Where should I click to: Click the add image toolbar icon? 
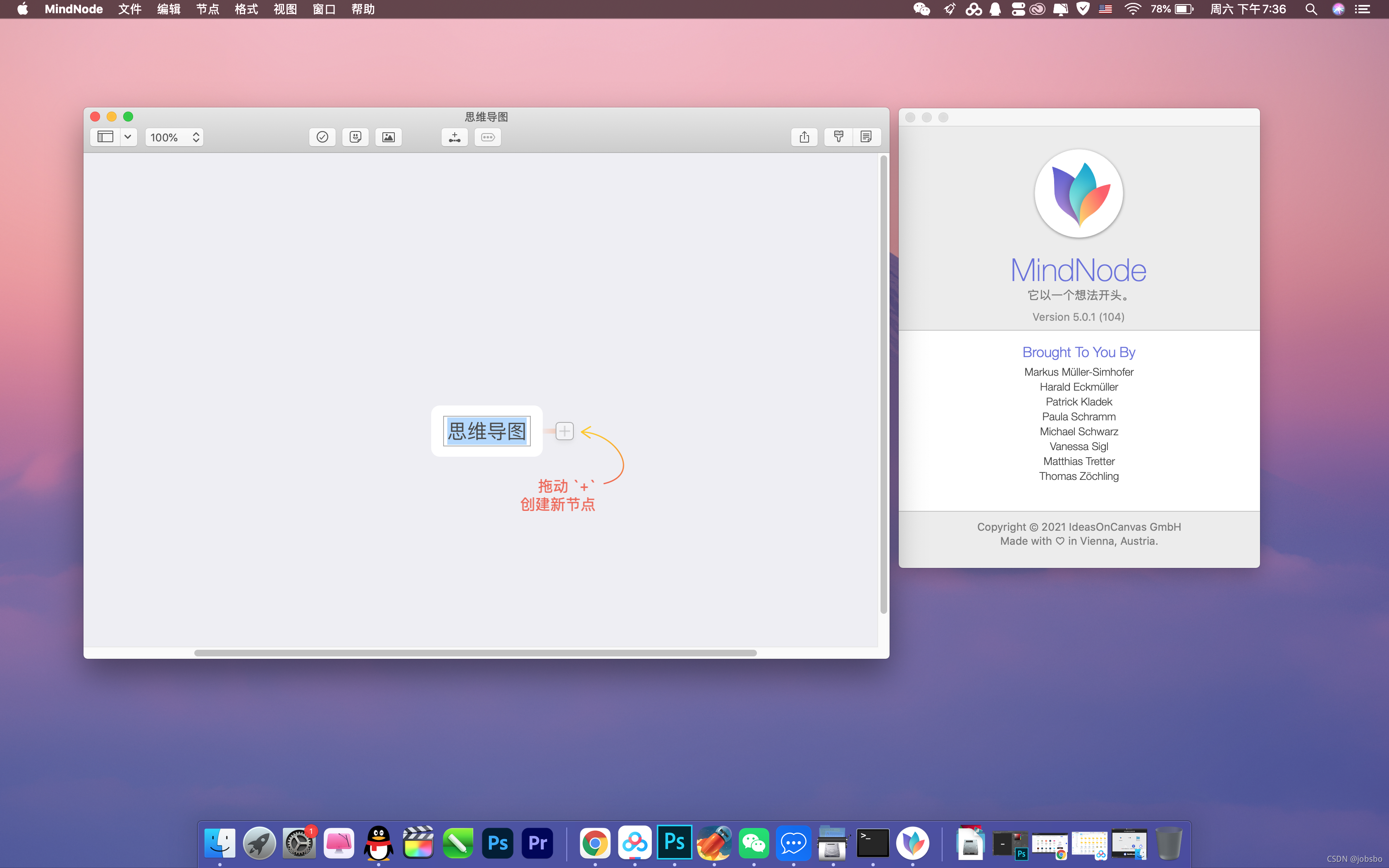click(389, 137)
